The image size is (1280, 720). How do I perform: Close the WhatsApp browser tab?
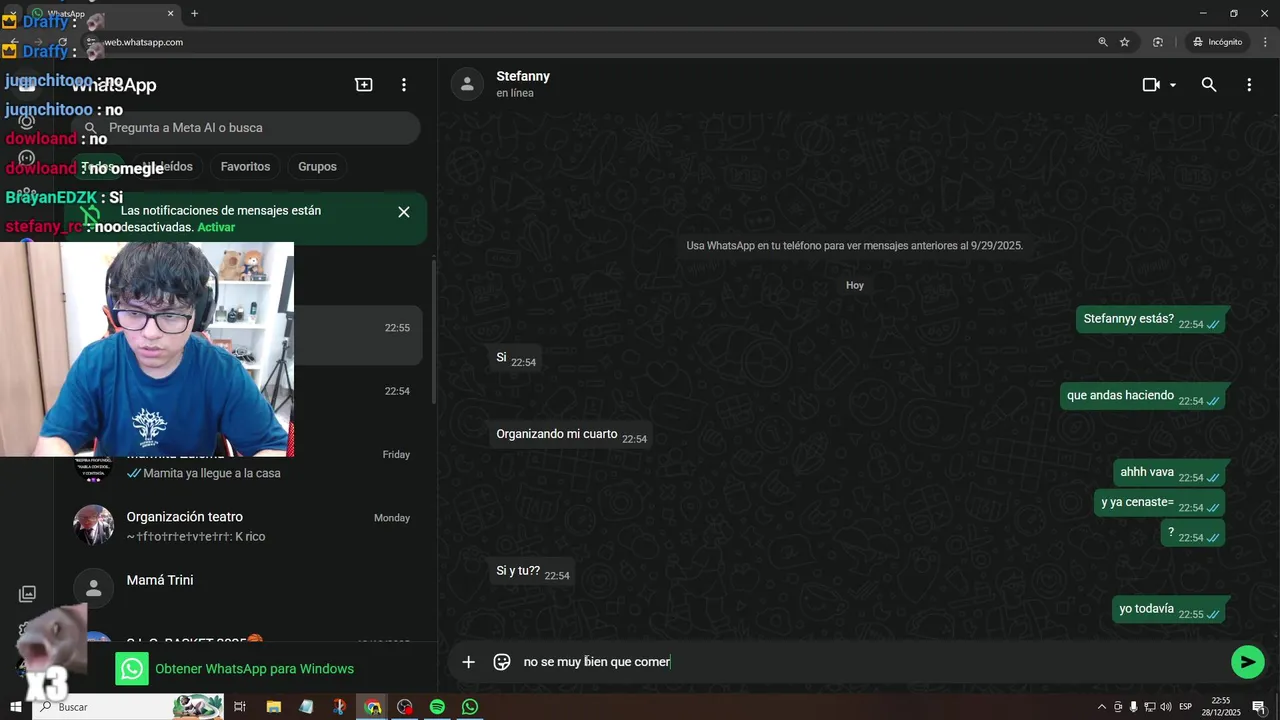point(171,14)
